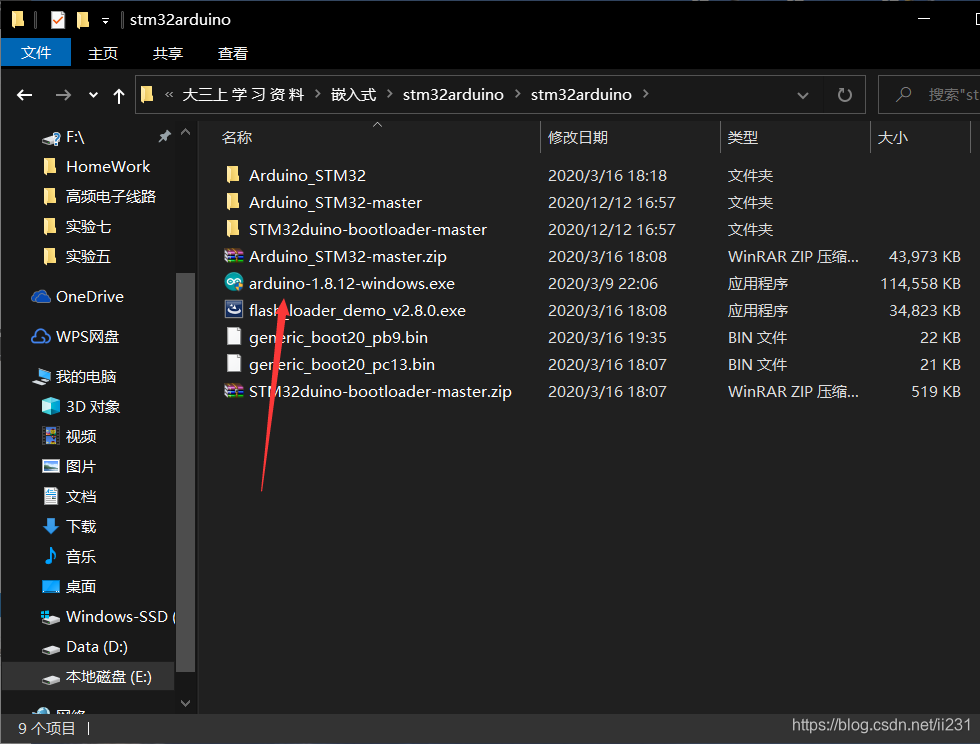Open 高频电子线路 folder in sidebar
The width and height of the screenshot is (980, 744).
[x=111, y=196]
